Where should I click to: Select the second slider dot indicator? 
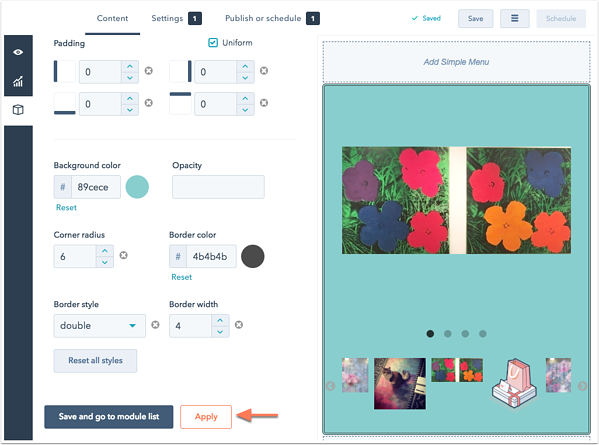pyautogui.click(x=448, y=334)
